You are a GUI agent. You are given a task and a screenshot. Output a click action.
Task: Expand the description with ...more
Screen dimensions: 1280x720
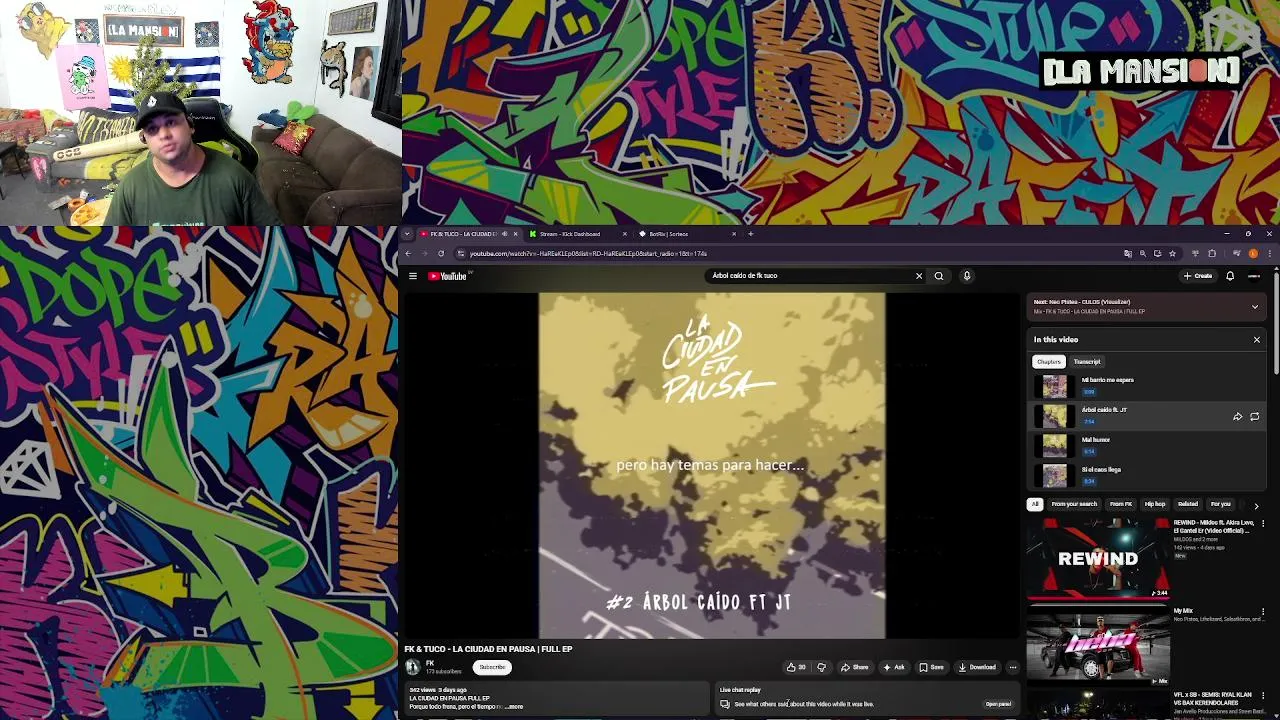[514, 707]
